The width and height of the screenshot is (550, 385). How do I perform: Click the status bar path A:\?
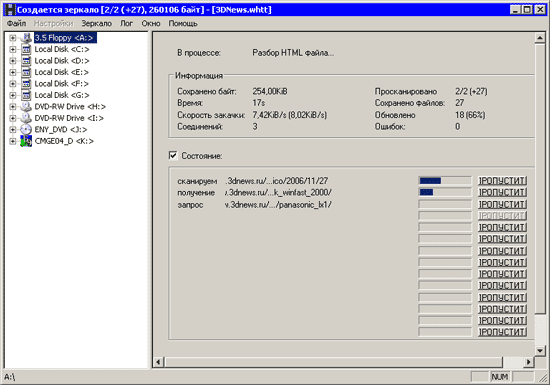click(10, 377)
